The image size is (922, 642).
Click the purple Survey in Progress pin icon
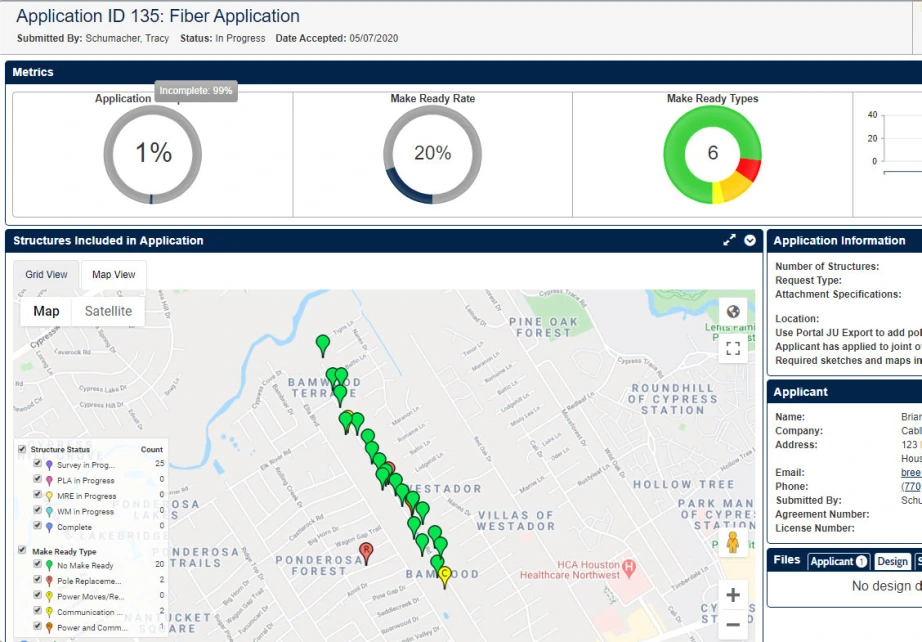click(49, 466)
